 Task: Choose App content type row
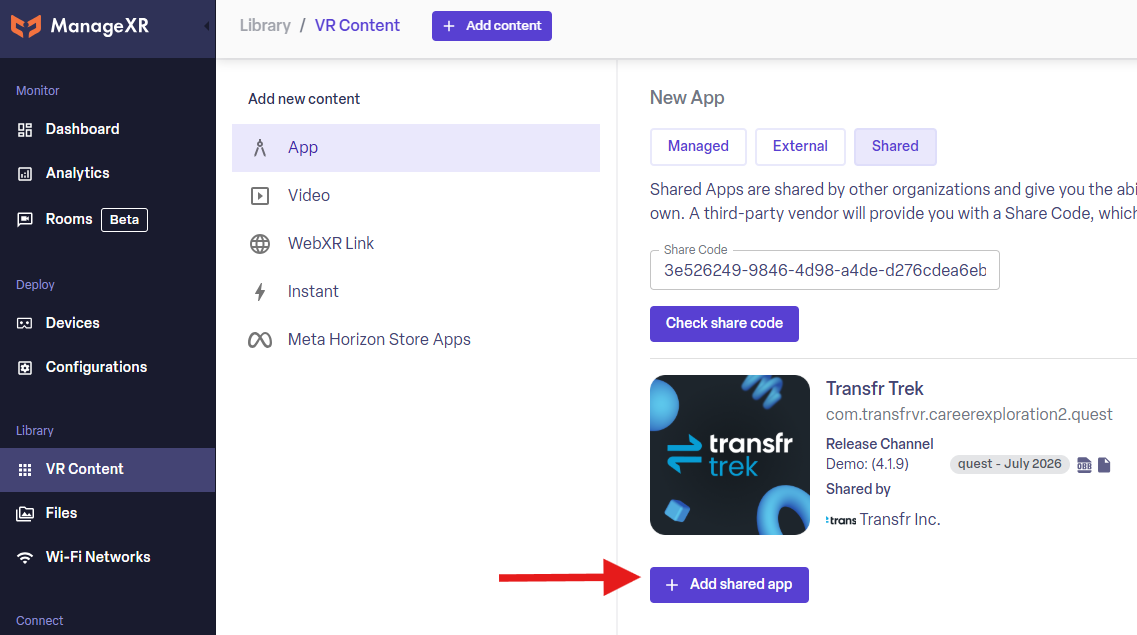click(x=415, y=148)
